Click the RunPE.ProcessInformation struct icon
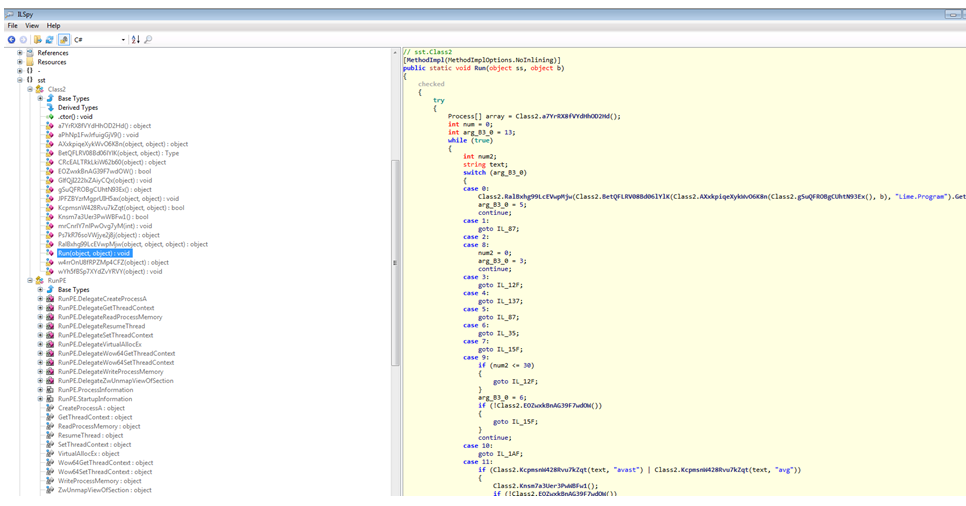Viewport: 966px width, 506px height. (x=50, y=390)
